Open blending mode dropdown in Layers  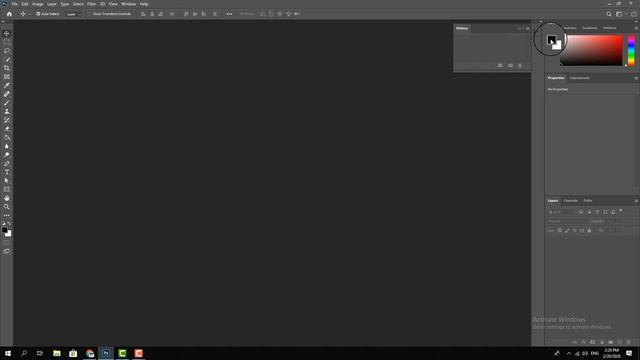567,221
